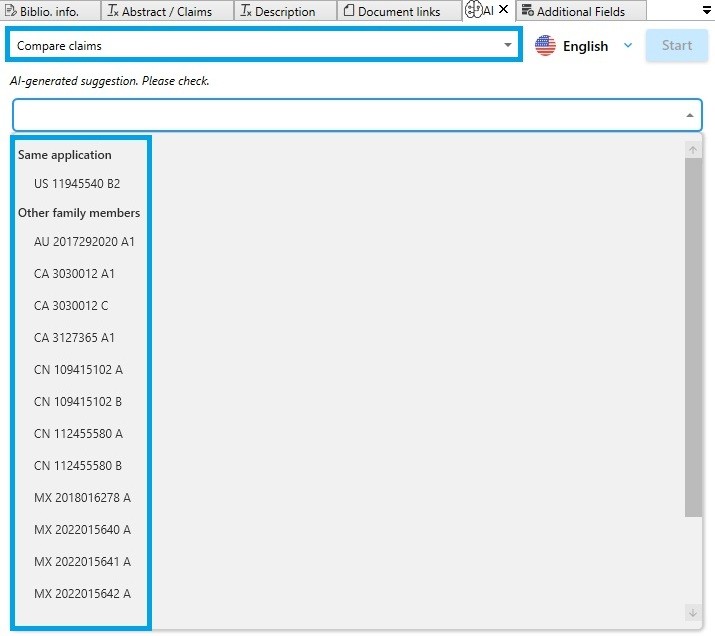Open the Description tab
715x636 pixels.
click(284, 12)
